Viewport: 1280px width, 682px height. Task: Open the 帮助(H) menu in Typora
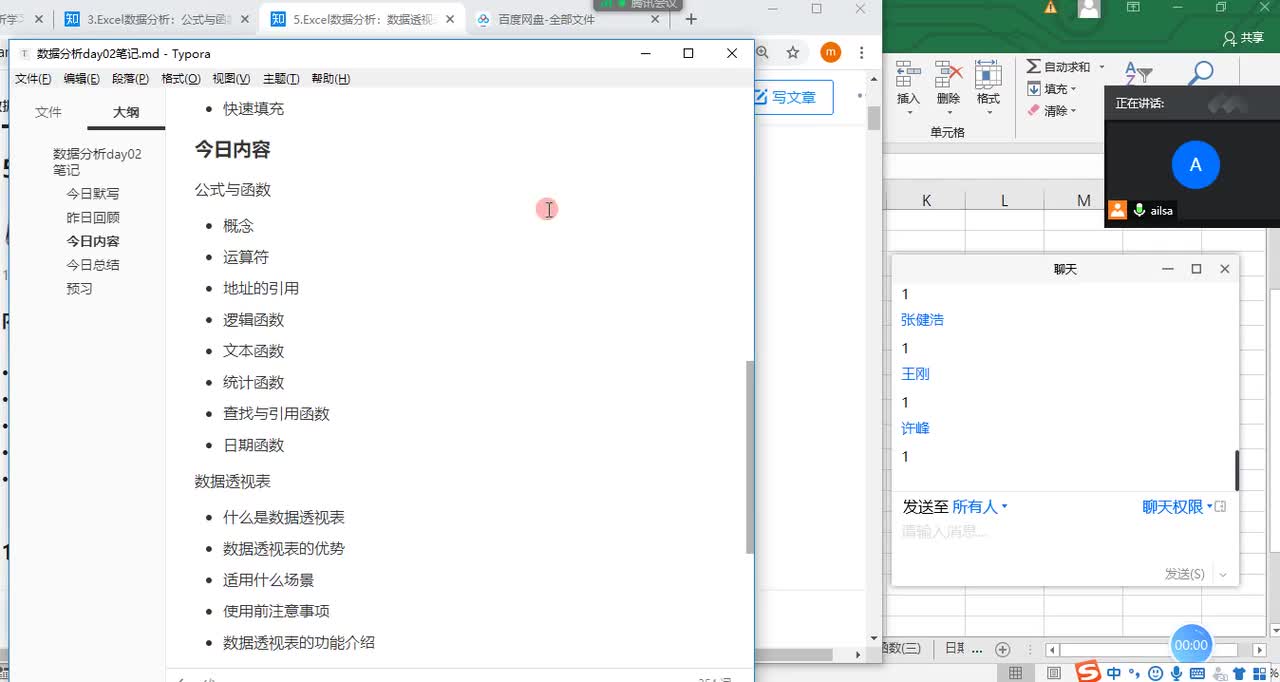[x=331, y=79]
